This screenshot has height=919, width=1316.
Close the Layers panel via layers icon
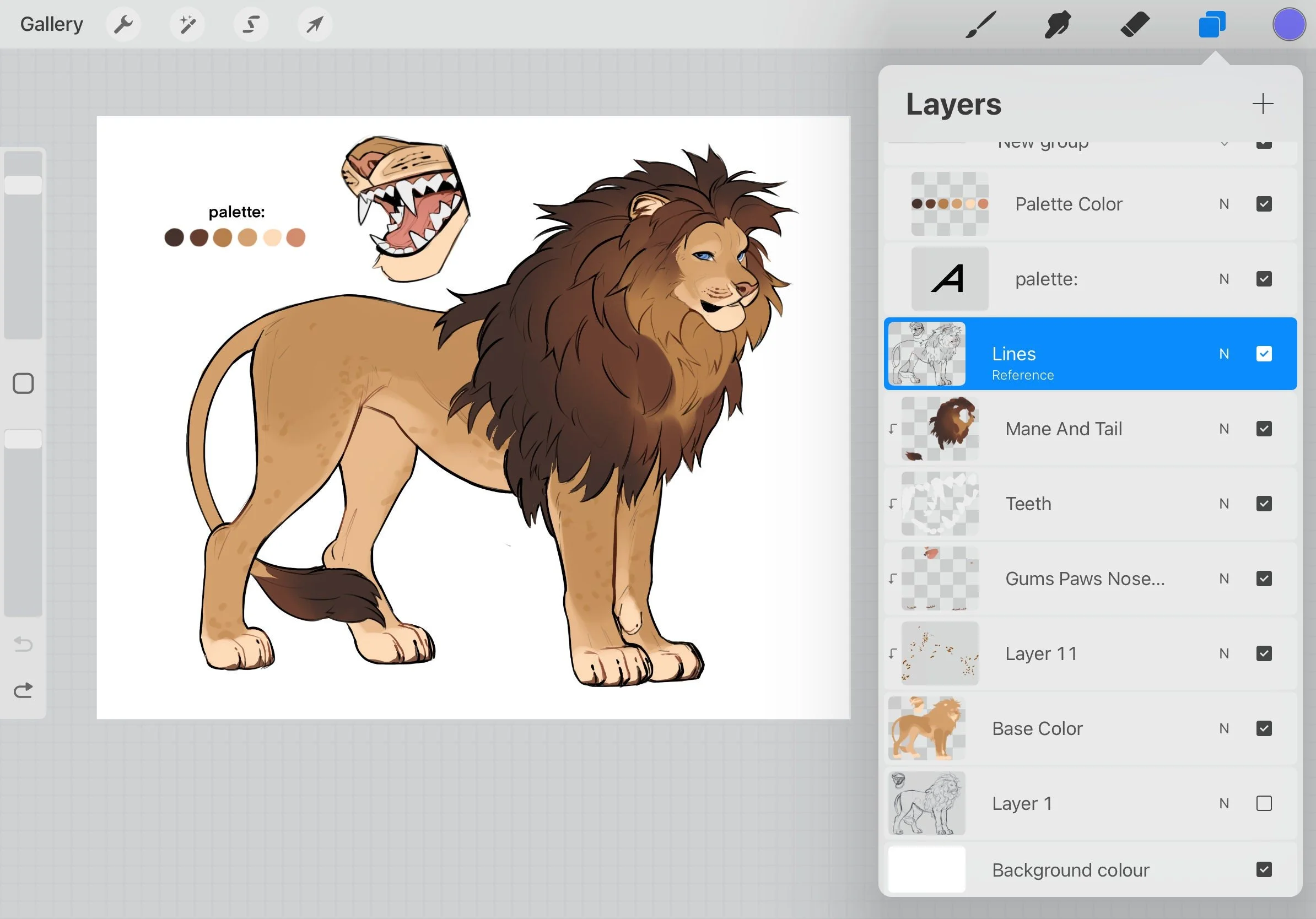click(1212, 25)
